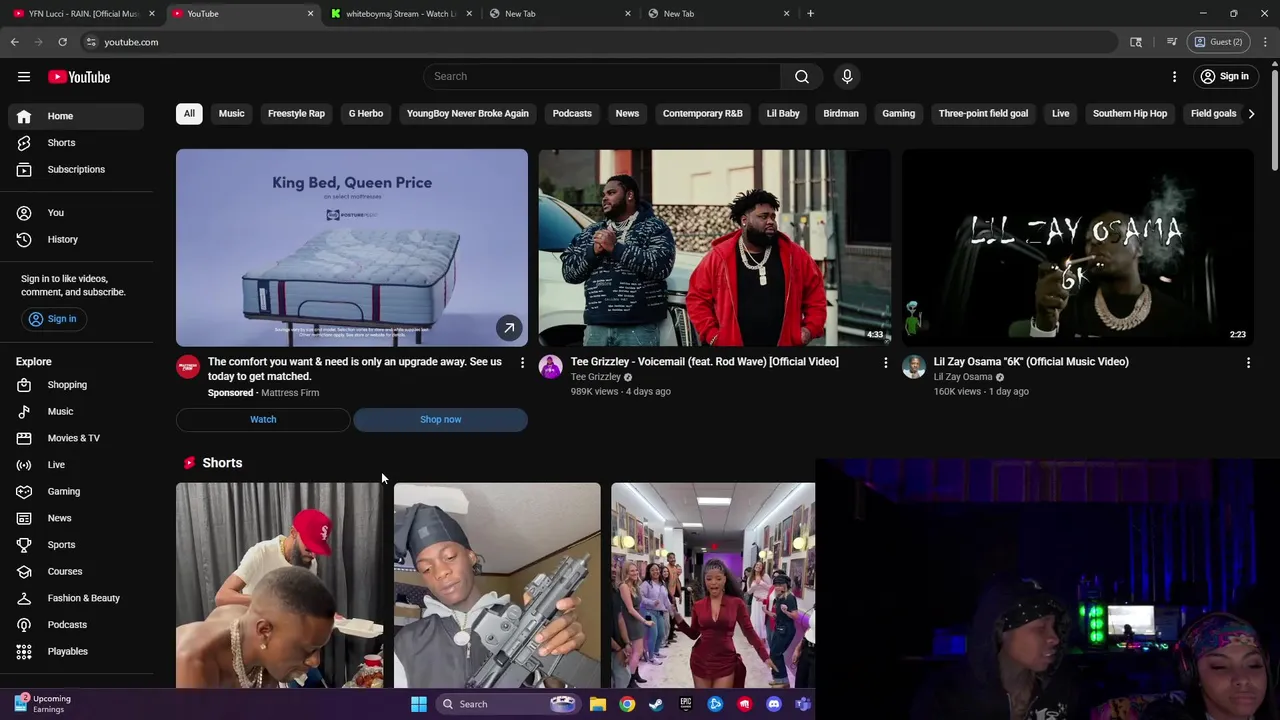Open options menu for Lil Zay Osama video
Screen dimensions: 1280x720
pyautogui.click(x=1248, y=363)
